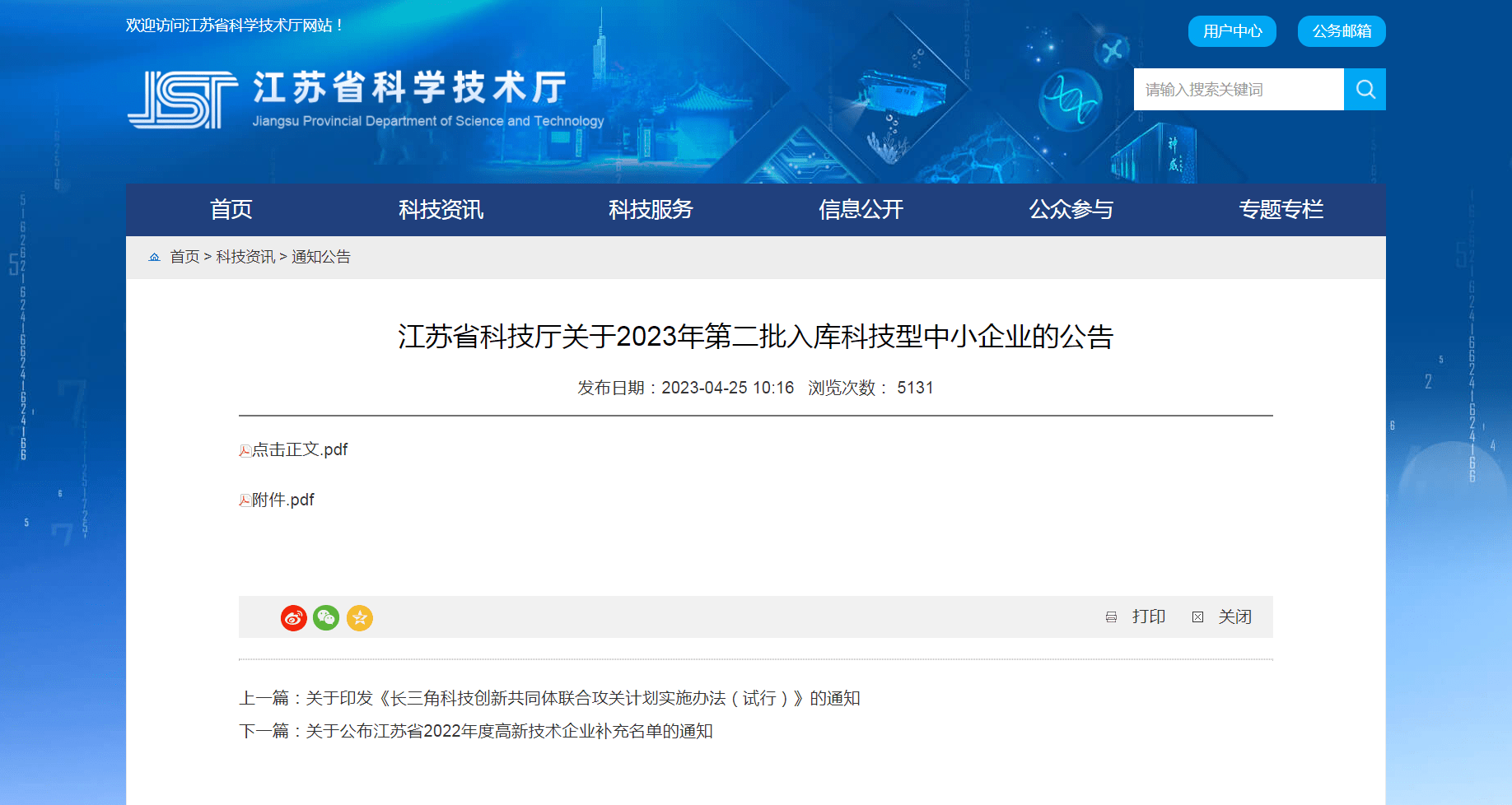The height and width of the screenshot is (805, 1512).
Task: Click the yellow star favorites icon
Action: click(x=360, y=617)
